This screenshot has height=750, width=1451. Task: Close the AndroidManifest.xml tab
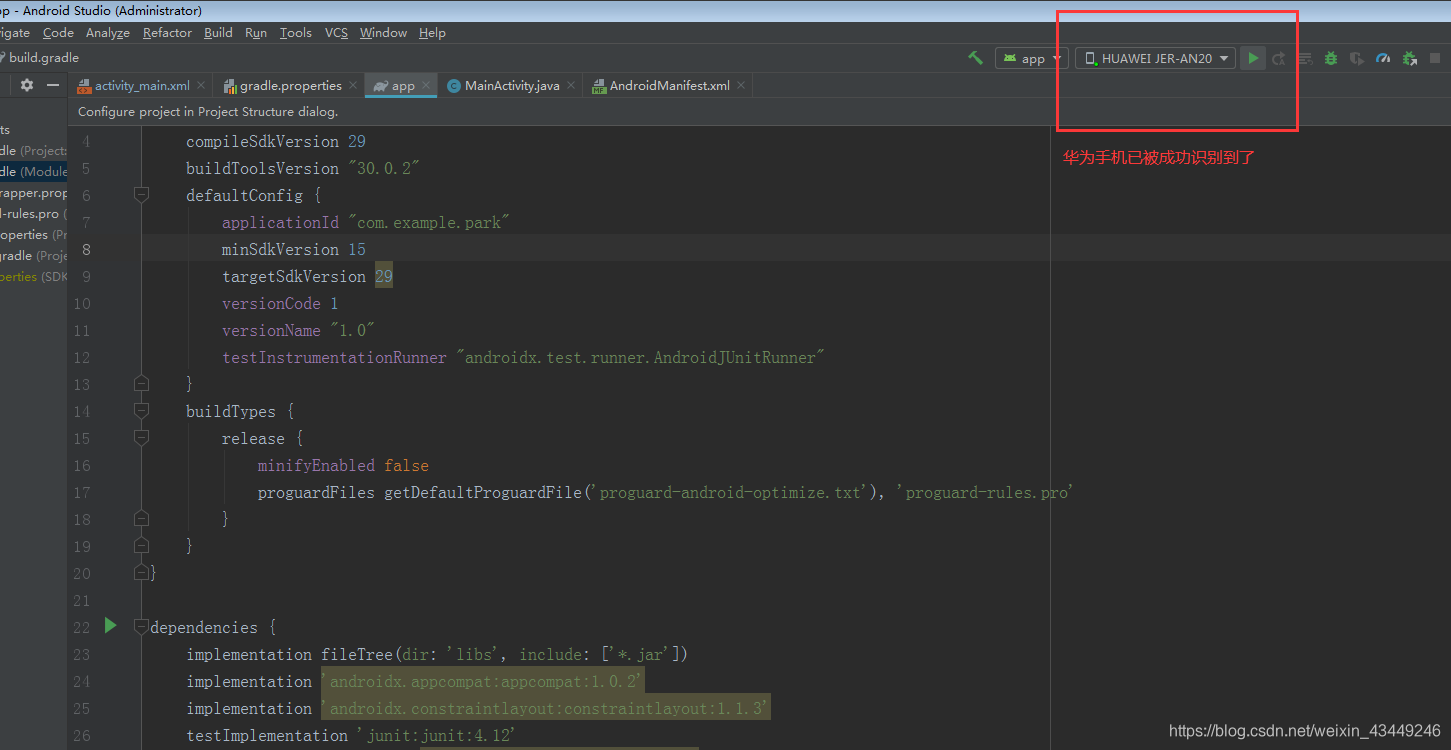tap(741, 86)
